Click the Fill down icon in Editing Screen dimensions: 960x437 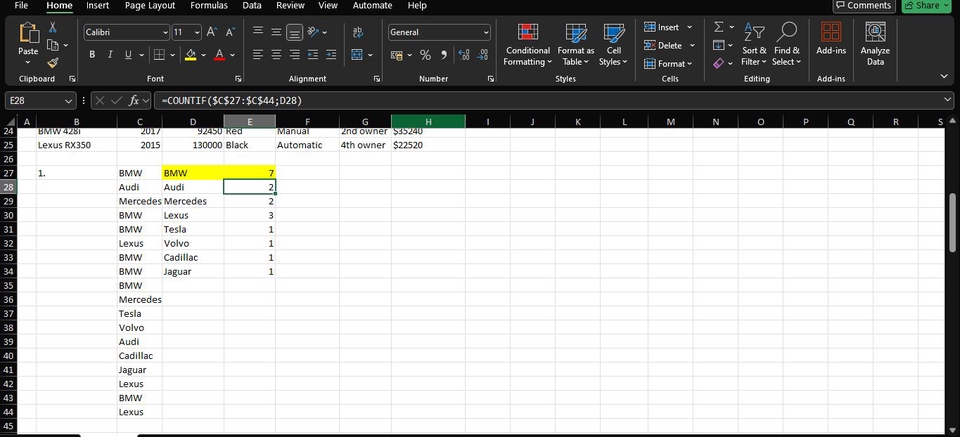click(719, 45)
